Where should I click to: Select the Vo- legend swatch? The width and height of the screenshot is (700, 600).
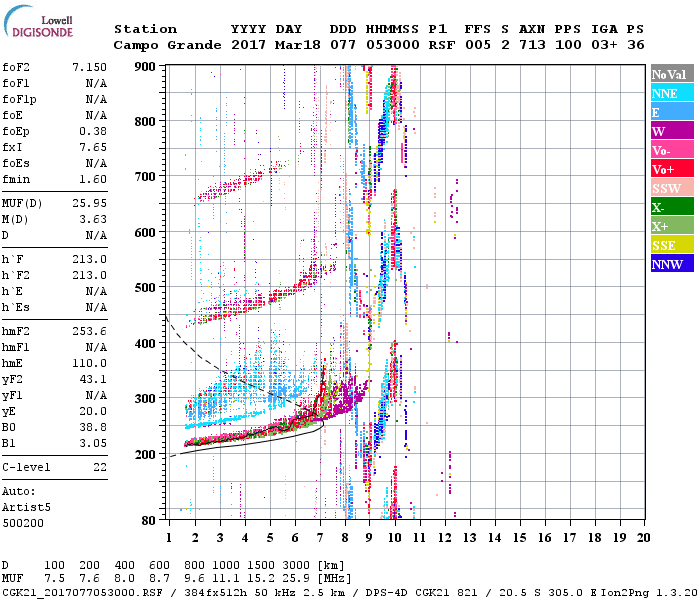point(672,150)
